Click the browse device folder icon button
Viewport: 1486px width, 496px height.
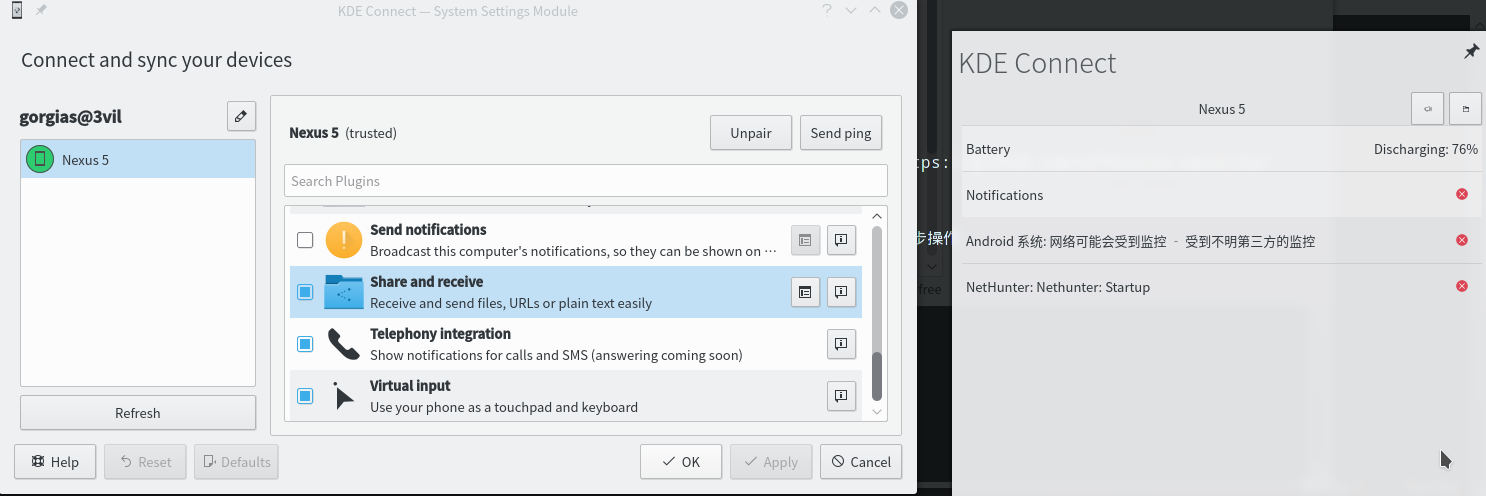click(x=1466, y=109)
